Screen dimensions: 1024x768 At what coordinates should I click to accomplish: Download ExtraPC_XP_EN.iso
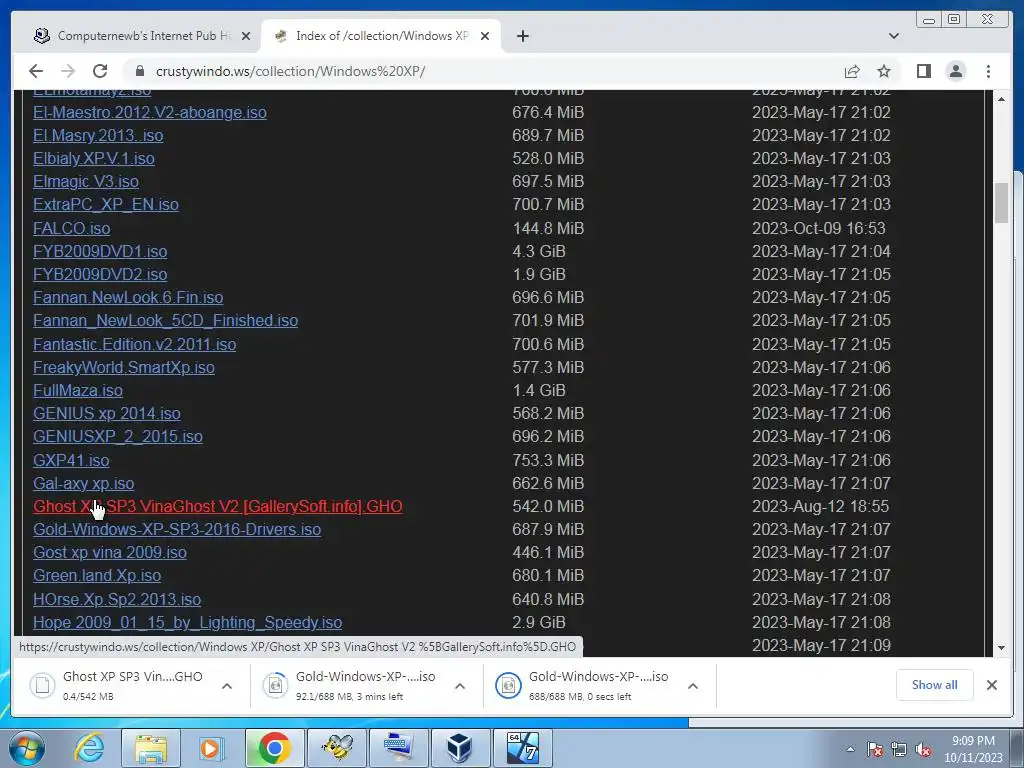point(106,204)
